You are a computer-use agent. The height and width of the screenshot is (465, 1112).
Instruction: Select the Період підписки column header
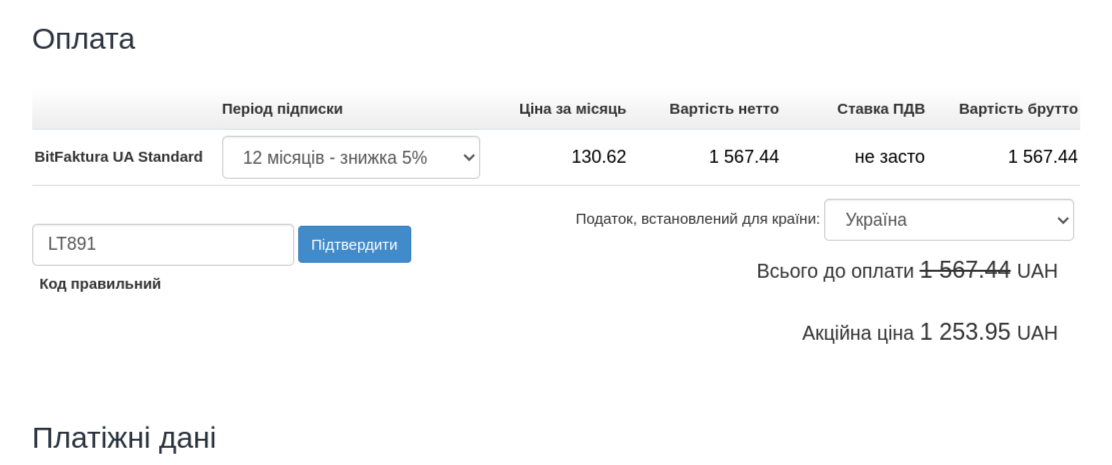coord(282,109)
